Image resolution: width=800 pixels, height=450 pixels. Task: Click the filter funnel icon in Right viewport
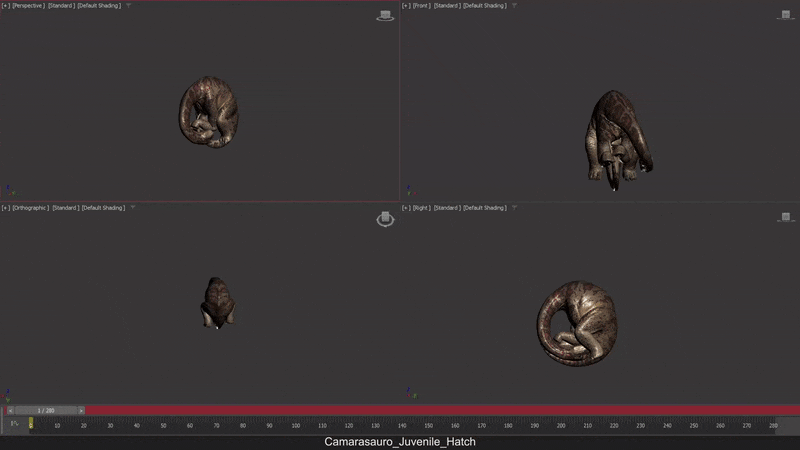514,208
